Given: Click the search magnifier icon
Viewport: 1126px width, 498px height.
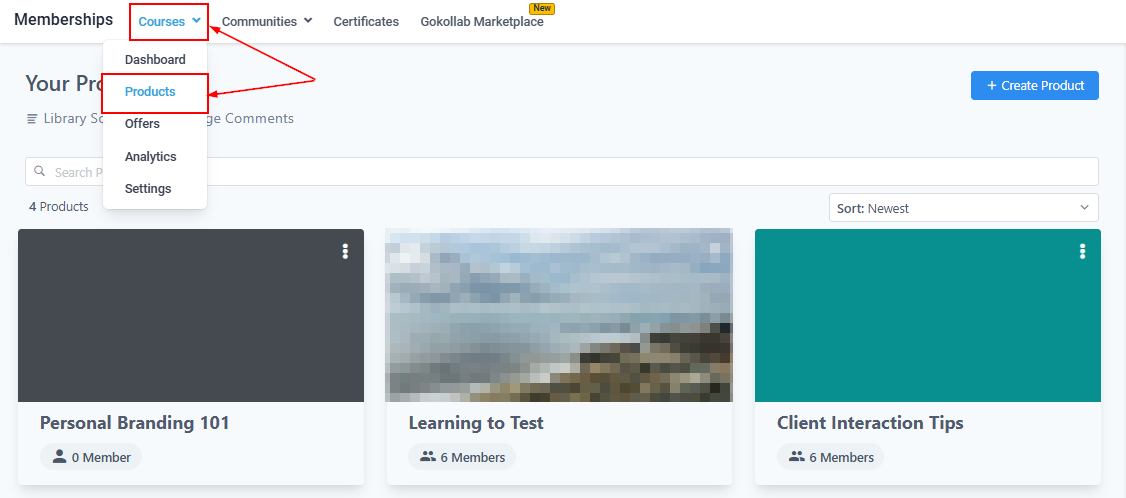Looking at the screenshot, I should [40, 171].
